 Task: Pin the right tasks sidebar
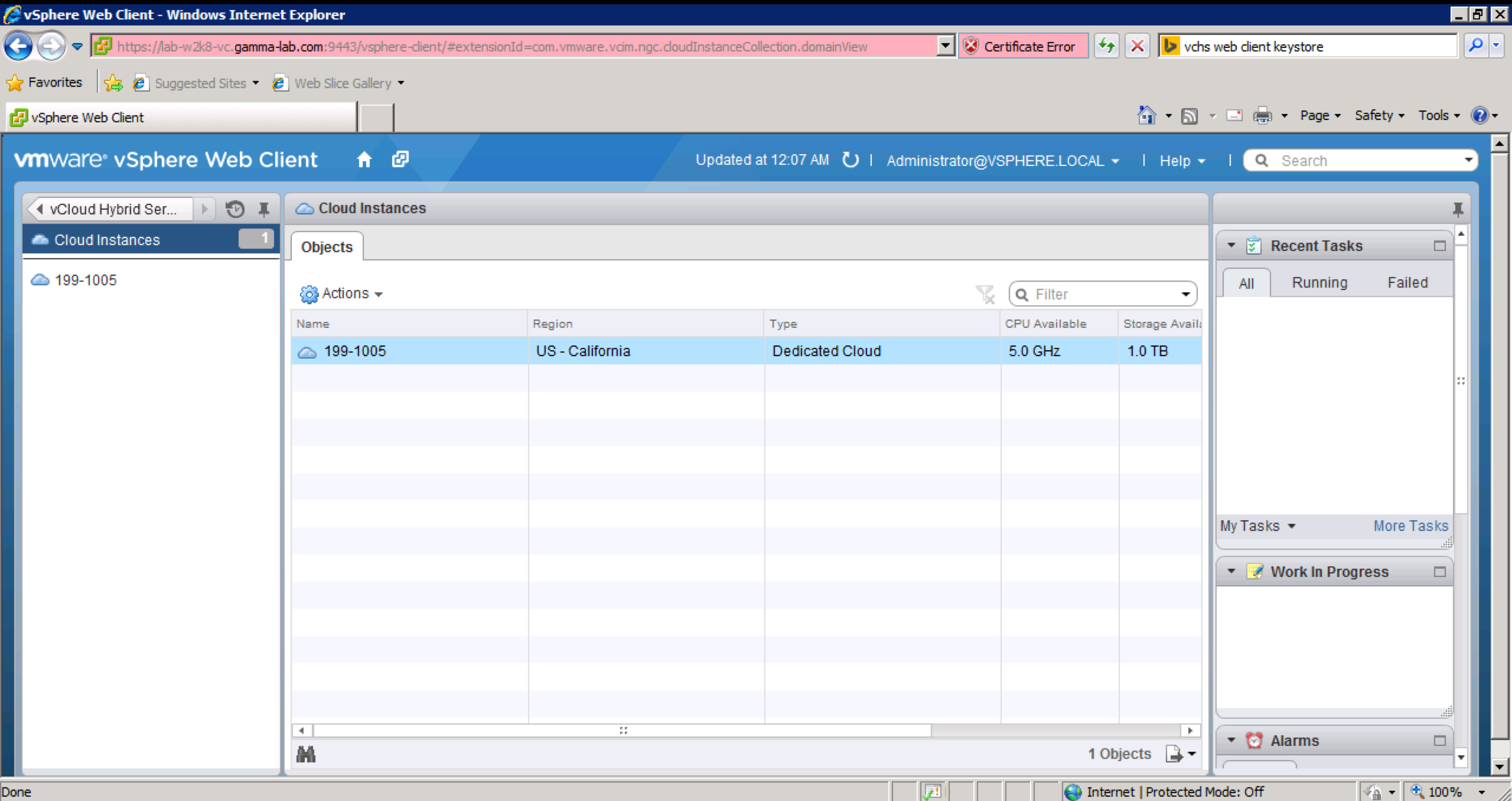pos(1458,209)
